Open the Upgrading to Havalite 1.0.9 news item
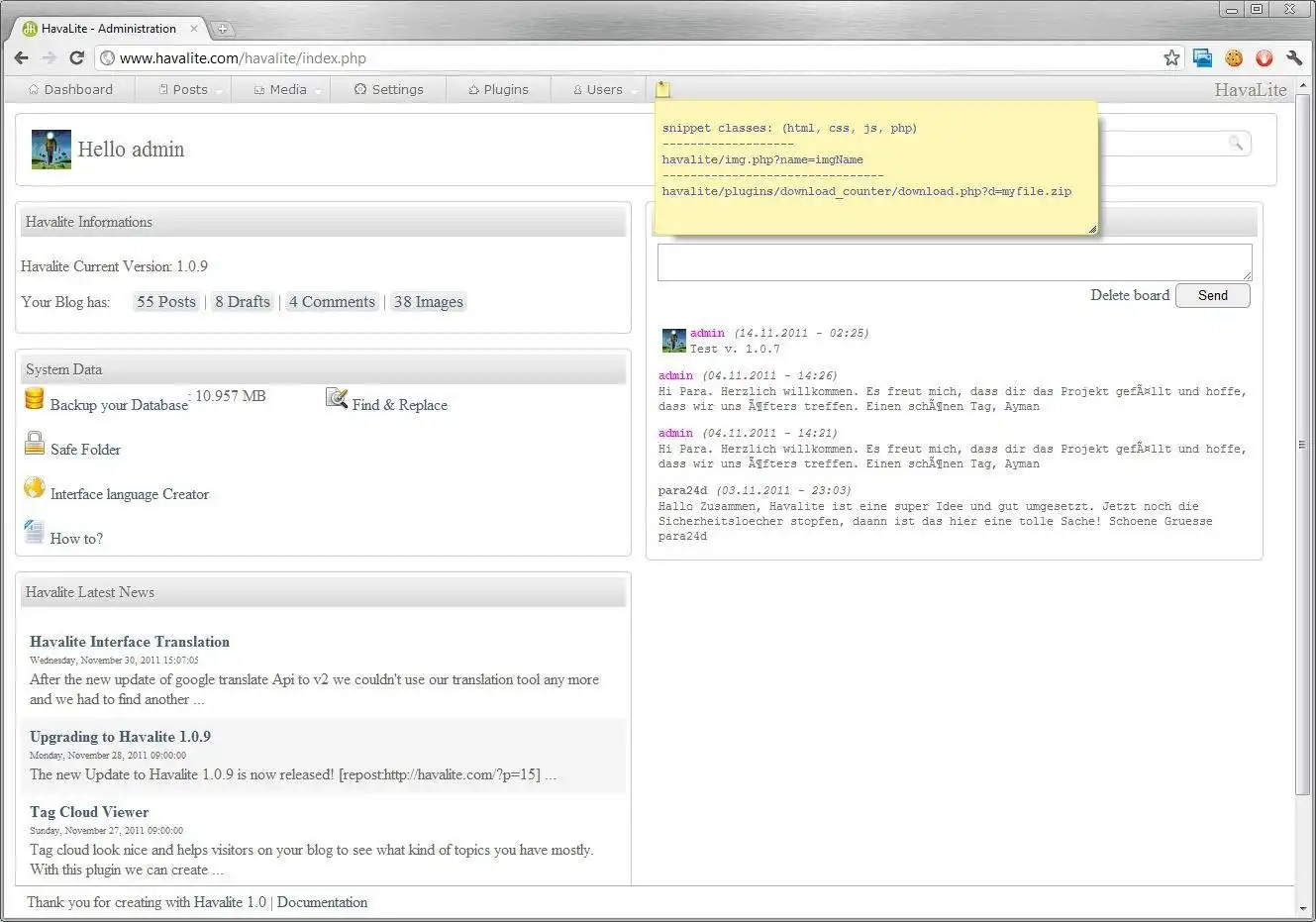This screenshot has width=1316, height=922. pos(120,737)
